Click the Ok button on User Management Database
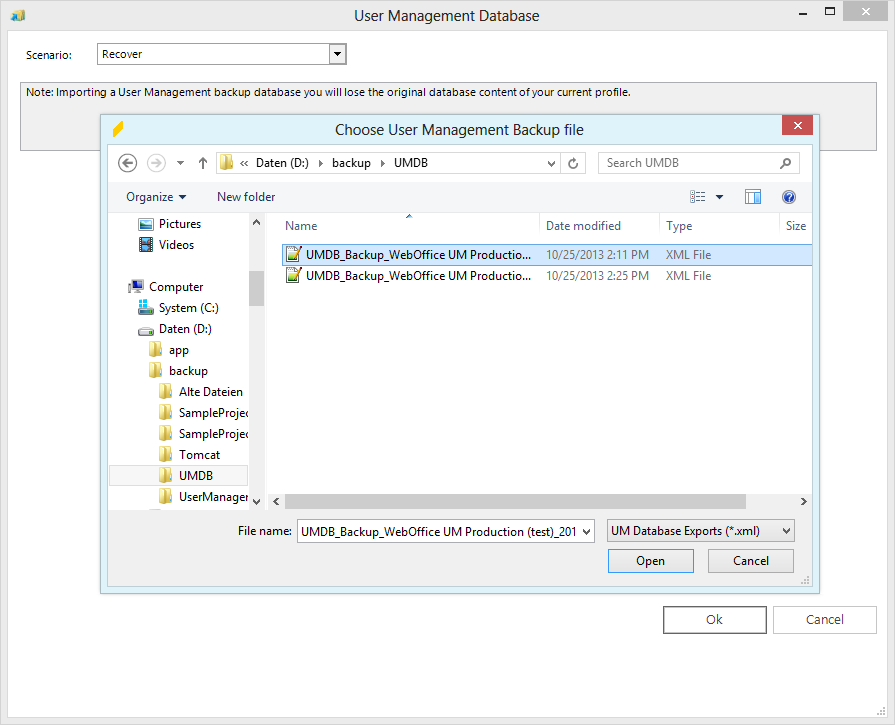The width and height of the screenshot is (895, 725). click(714, 619)
